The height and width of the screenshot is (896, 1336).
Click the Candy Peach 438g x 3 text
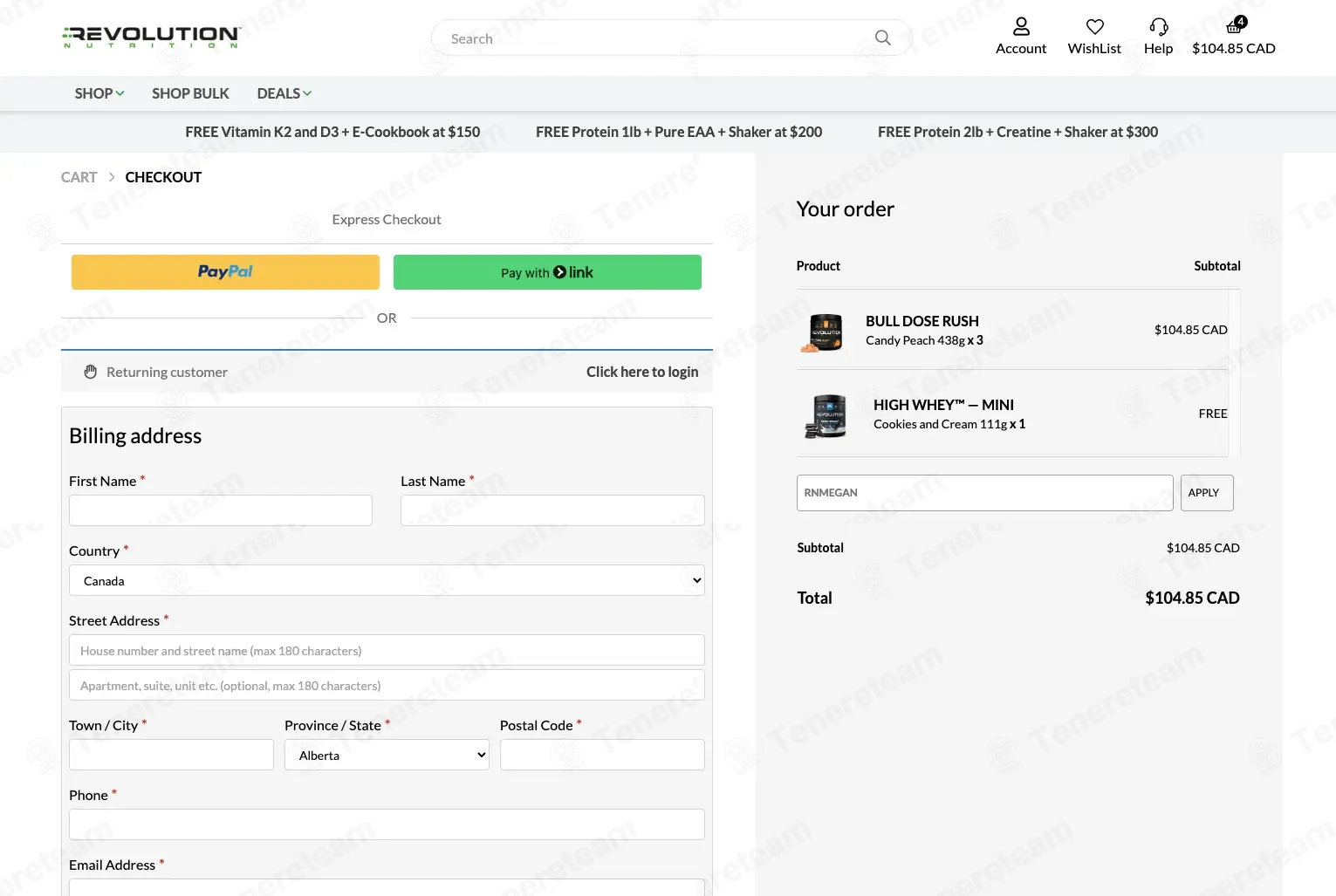(924, 340)
